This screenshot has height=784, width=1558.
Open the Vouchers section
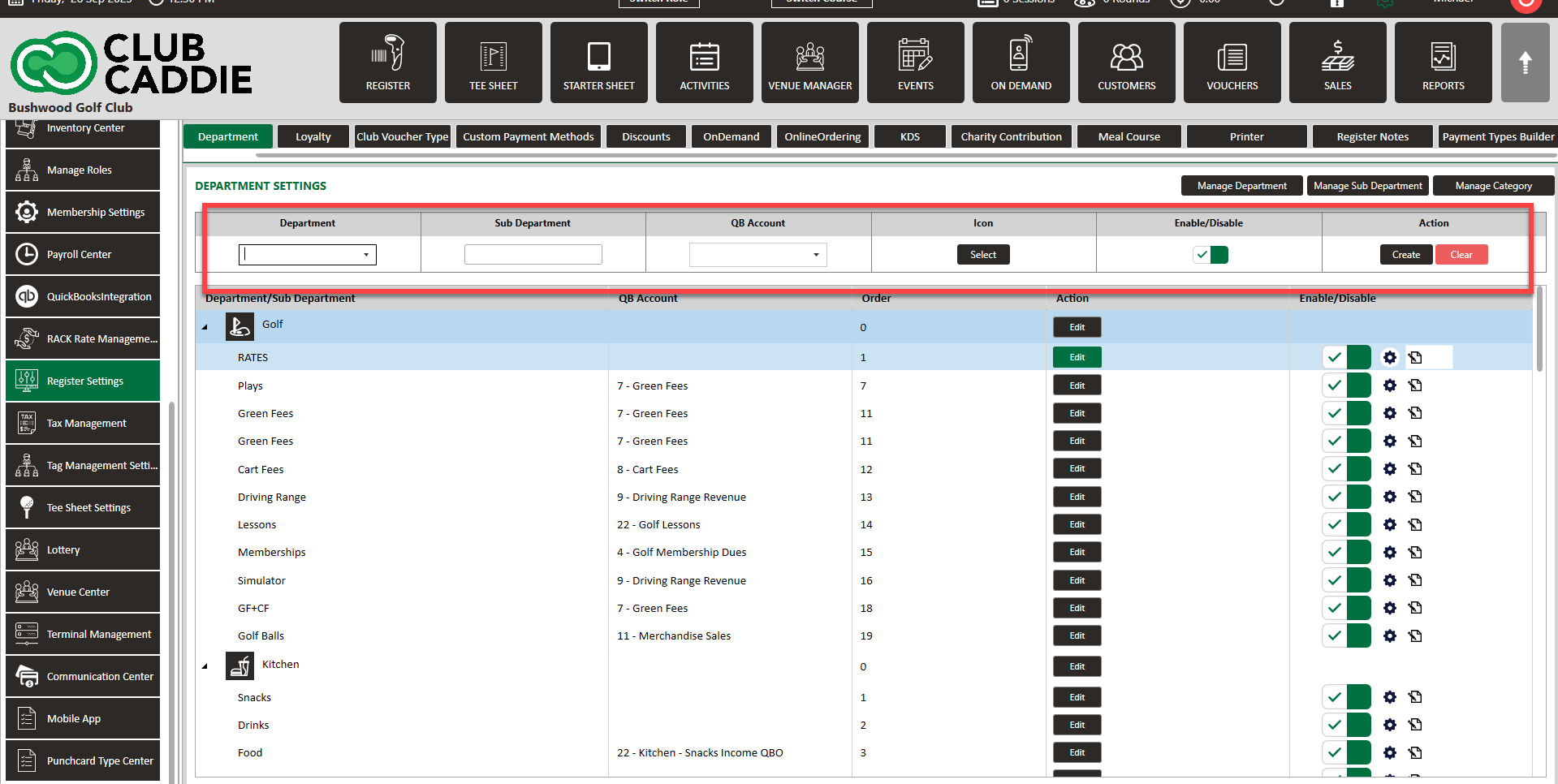[1232, 63]
